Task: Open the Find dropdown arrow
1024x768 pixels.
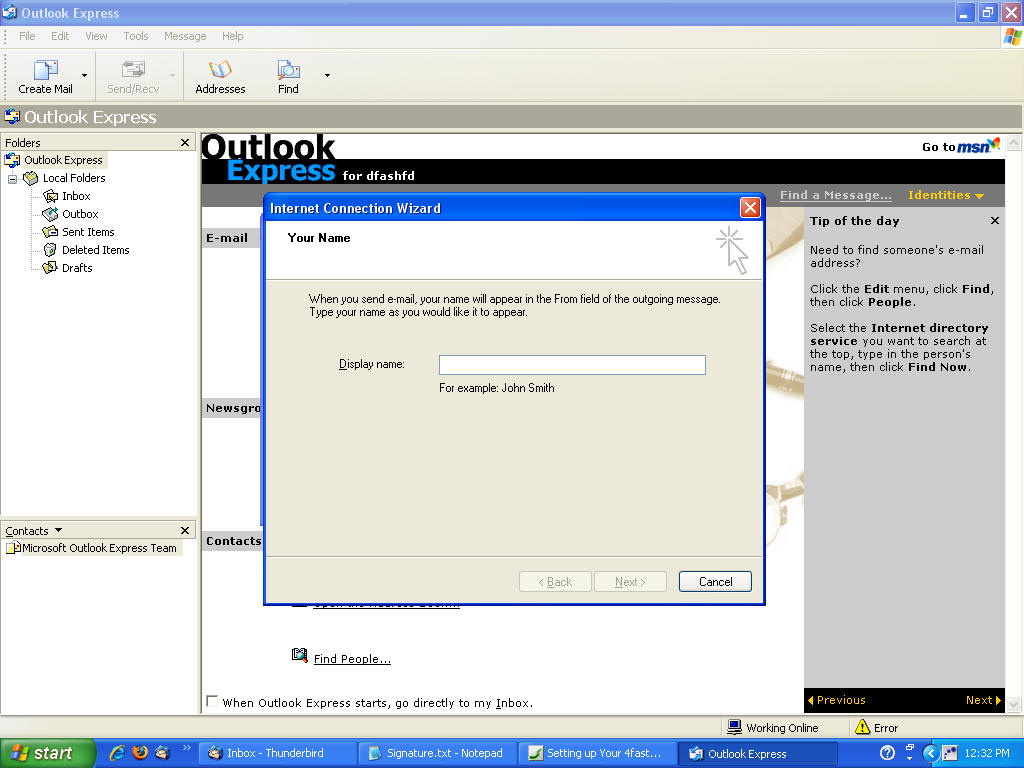Action: click(x=327, y=76)
